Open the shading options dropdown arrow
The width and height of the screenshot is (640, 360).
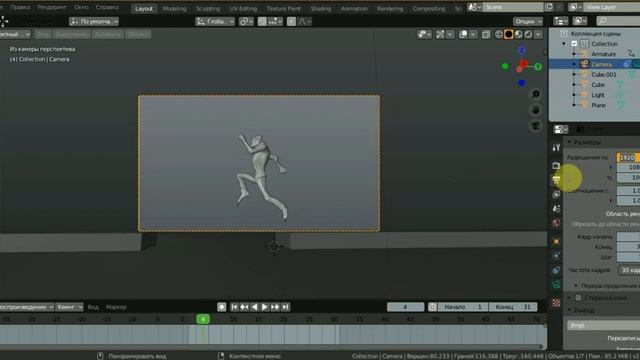tap(539, 34)
